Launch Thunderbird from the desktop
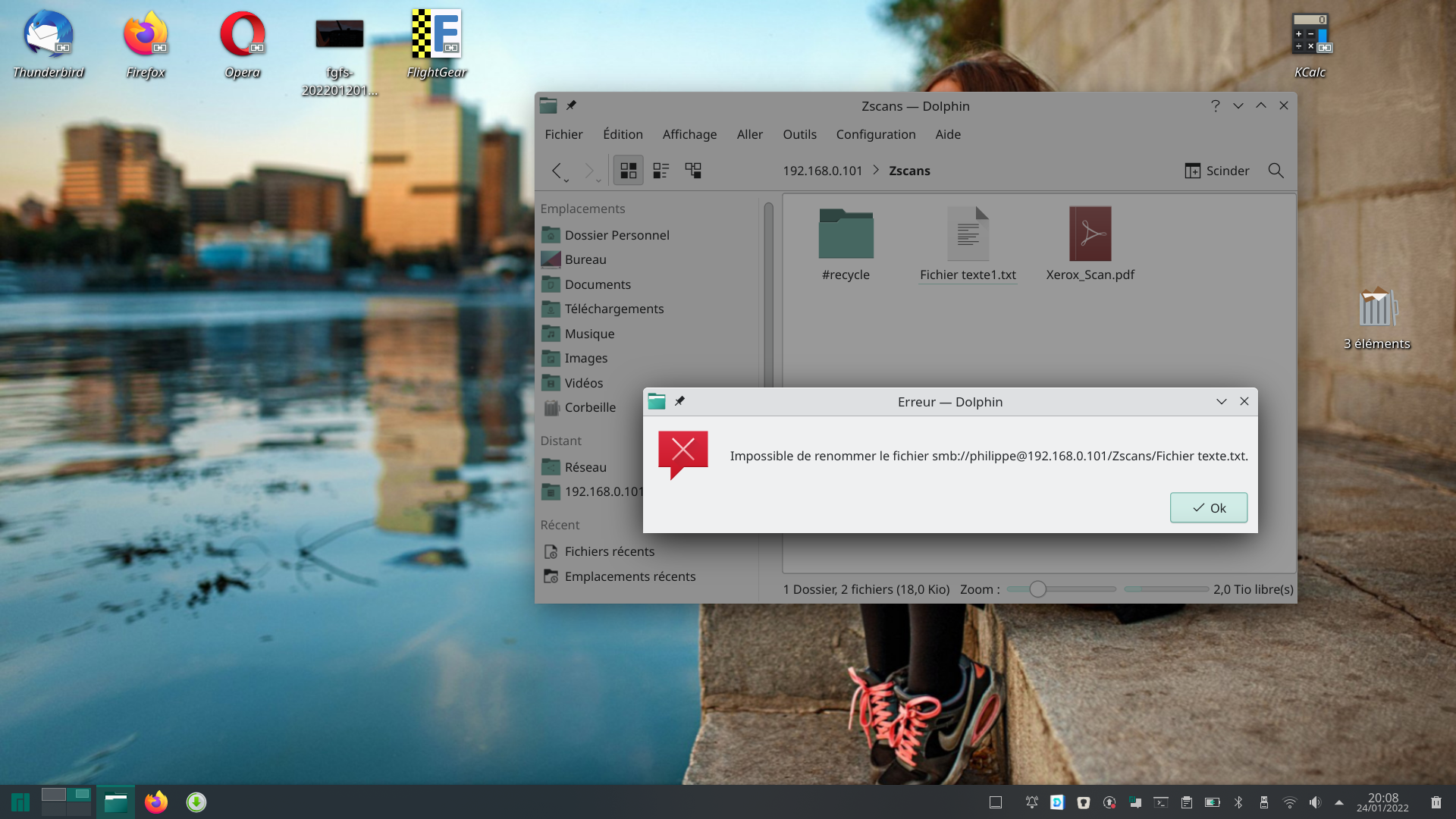This screenshot has height=819, width=1456. (x=49, y=35)
